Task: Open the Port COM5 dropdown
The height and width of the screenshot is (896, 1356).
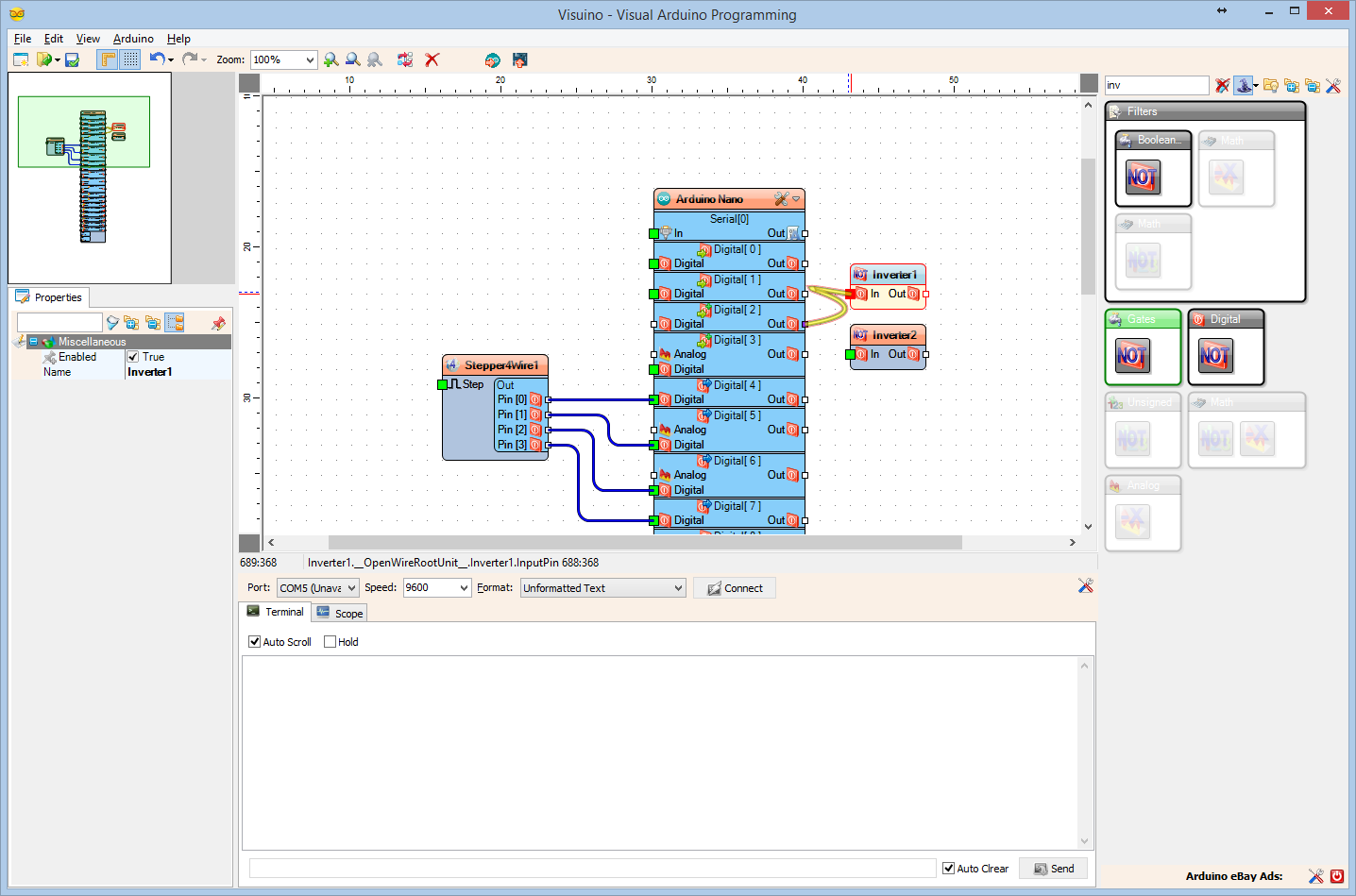Action: (x=318, y=587)
